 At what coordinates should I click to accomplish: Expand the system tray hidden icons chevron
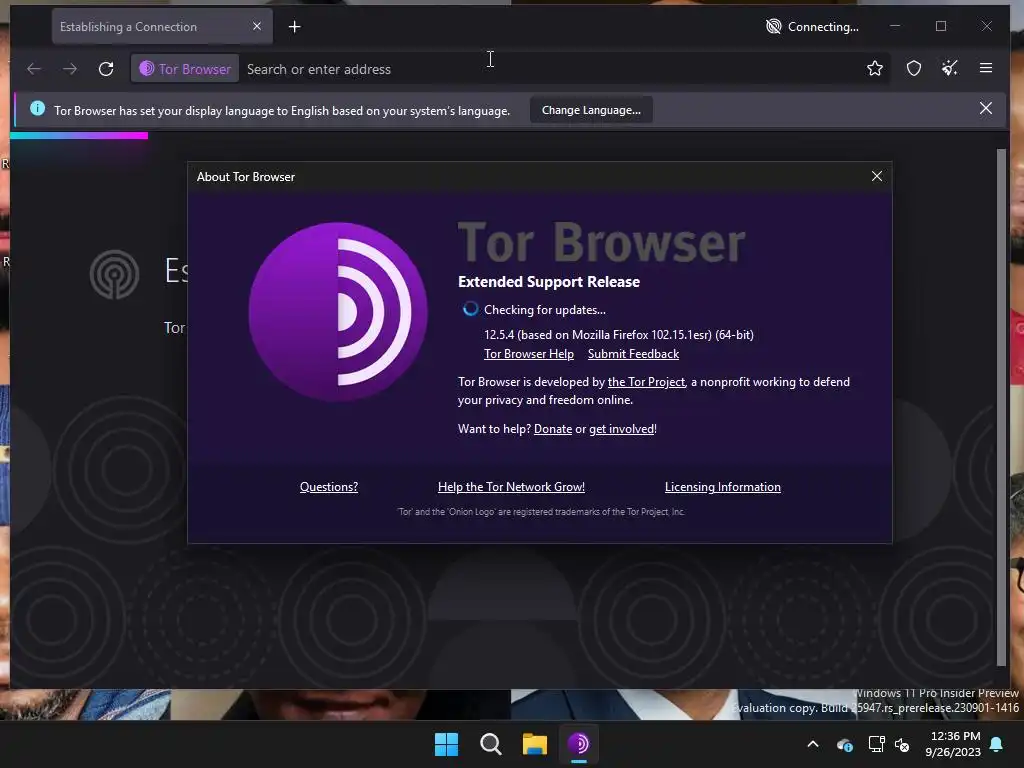pyautogui.click(x=813, y=744)
